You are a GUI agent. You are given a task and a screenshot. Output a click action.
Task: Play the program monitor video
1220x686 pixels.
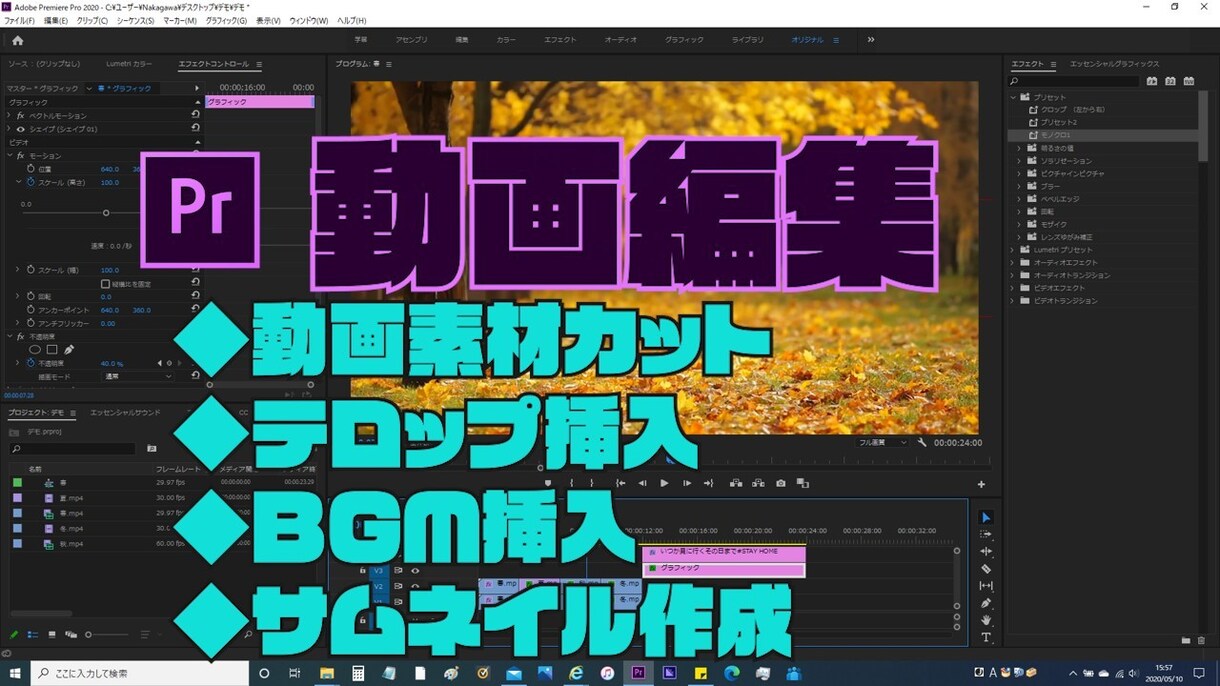pyautogui.click(x=664, y=483)
